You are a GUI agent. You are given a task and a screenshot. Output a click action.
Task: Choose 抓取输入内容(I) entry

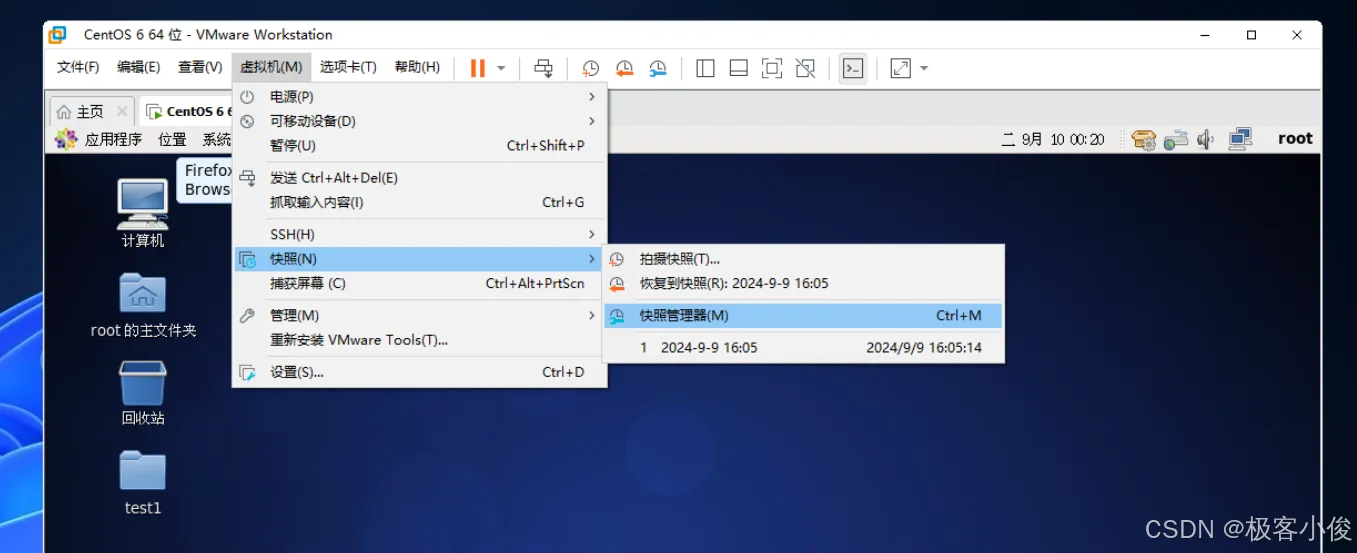[x=420, y=202]
